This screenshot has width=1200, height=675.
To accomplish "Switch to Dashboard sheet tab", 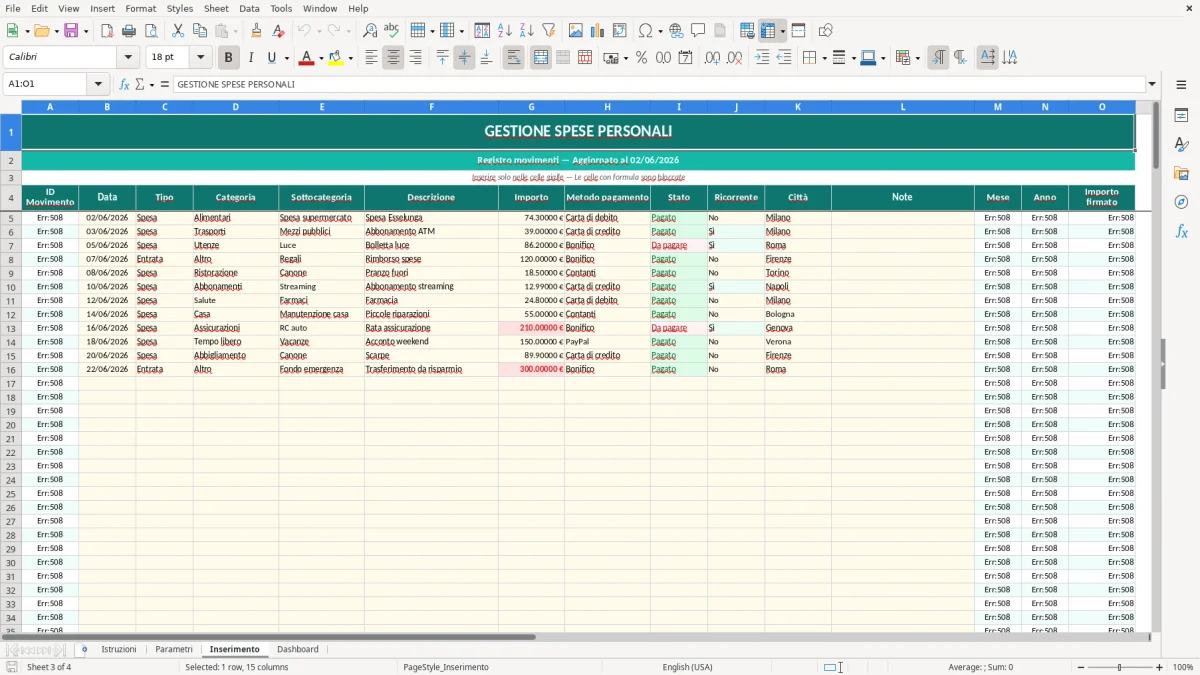I will pyautogui.click(x=298, y=649).
